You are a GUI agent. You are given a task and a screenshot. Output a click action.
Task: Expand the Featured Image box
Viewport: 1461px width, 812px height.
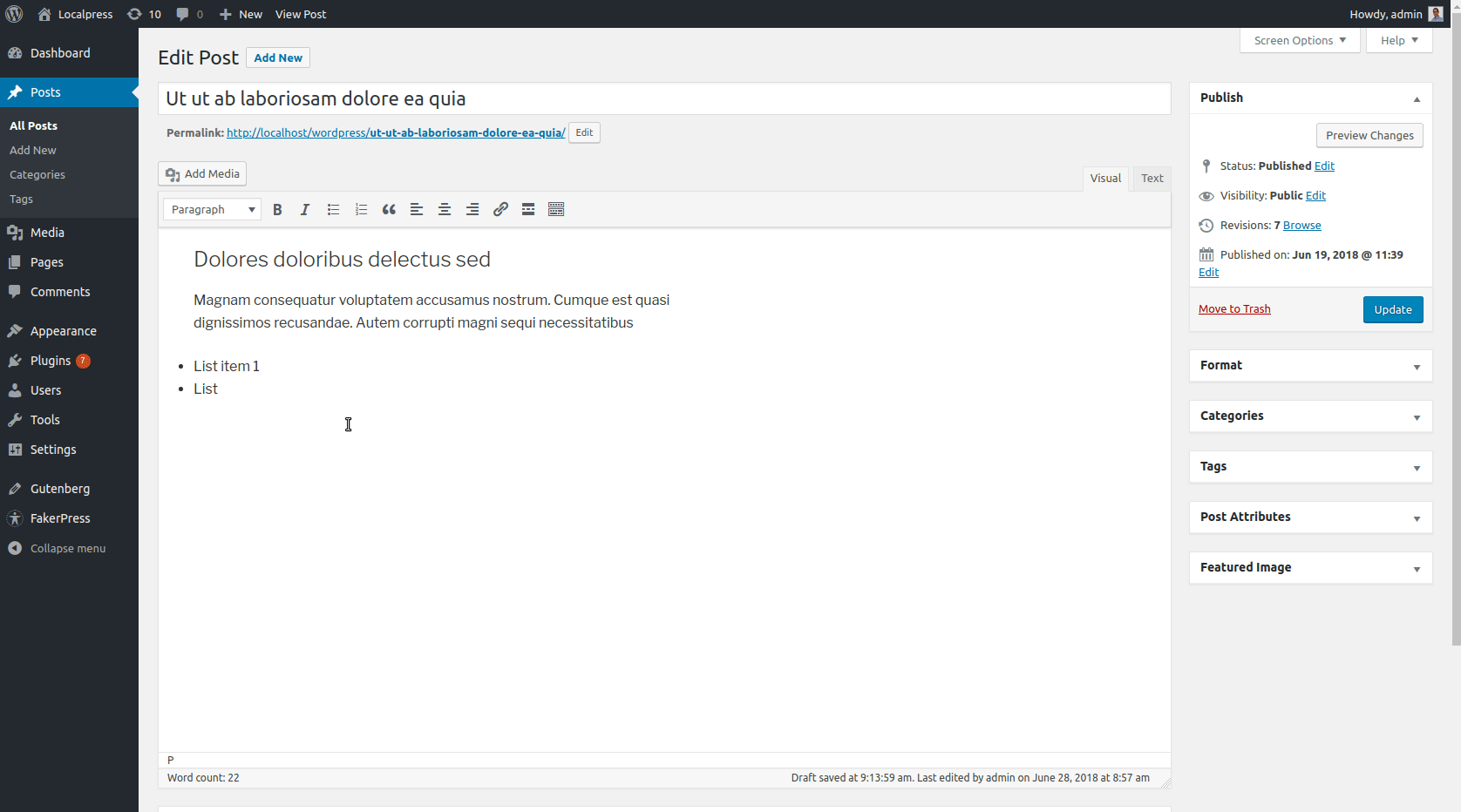1417,568
